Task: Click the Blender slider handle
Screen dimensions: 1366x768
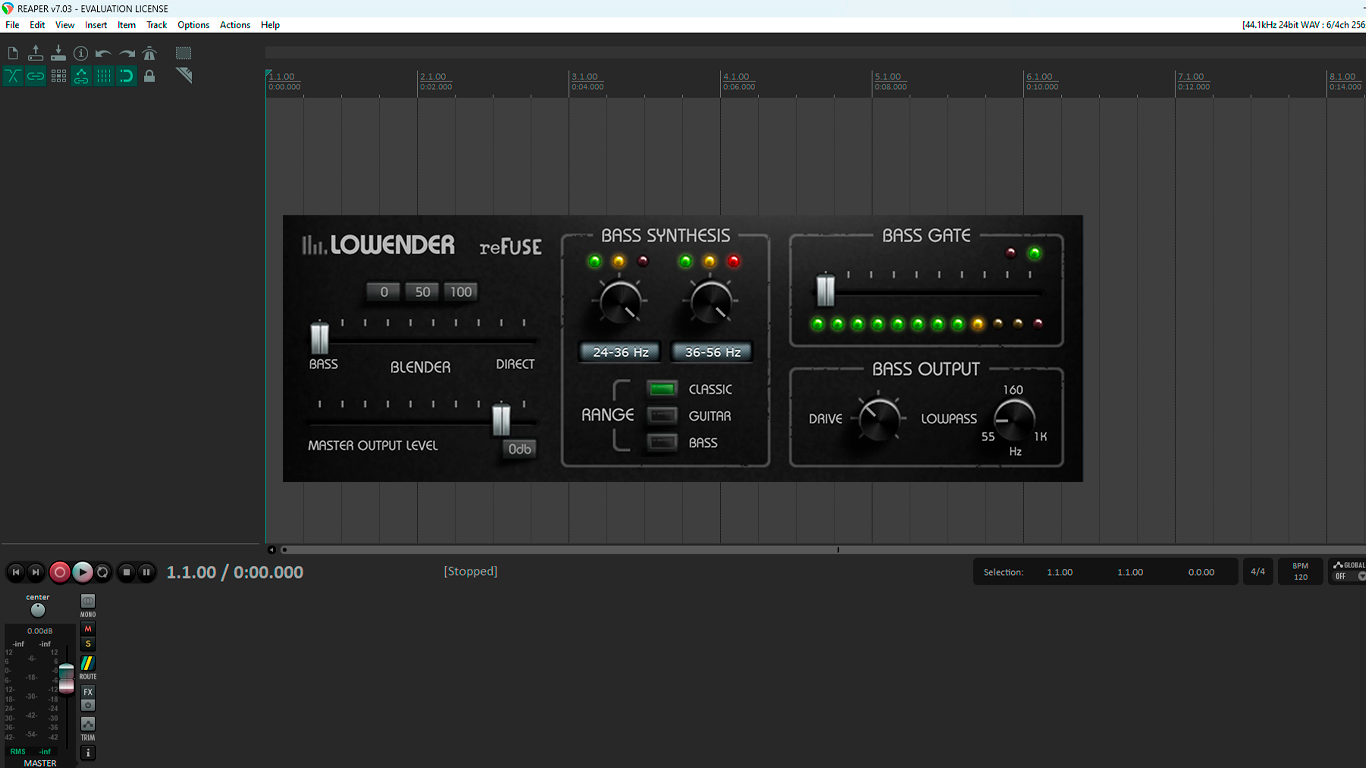Action: 319,338
